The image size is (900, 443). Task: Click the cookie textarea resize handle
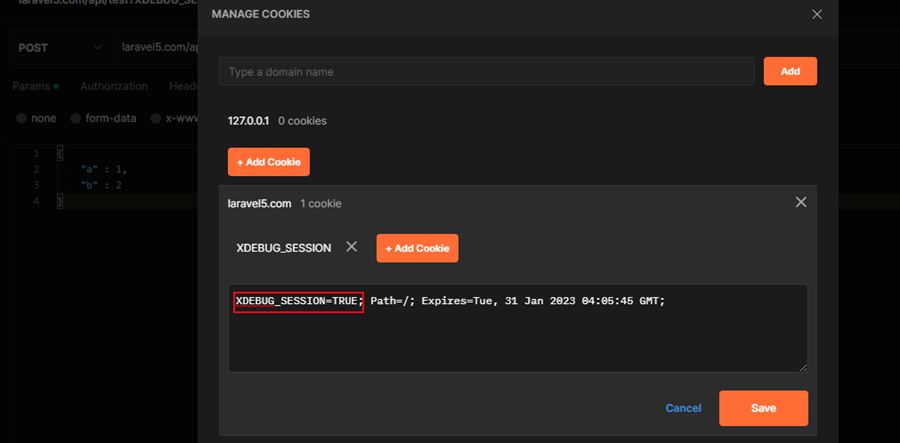[x=802, y=367]
